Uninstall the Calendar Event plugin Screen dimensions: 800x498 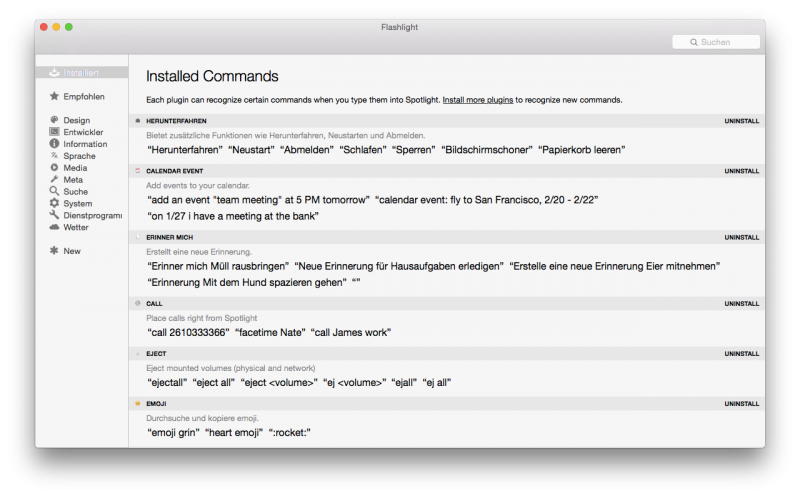pyautogui.click(x=741, y=171)
